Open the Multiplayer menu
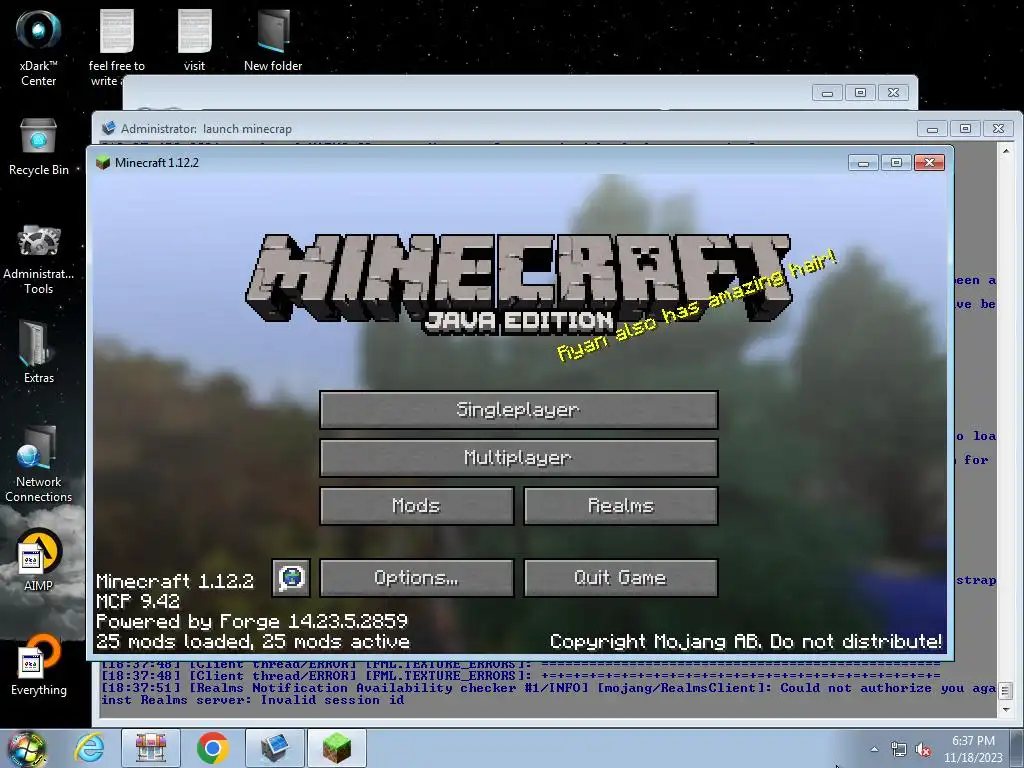The height and width of the screenshot is (768, 1024). (519, 458)
